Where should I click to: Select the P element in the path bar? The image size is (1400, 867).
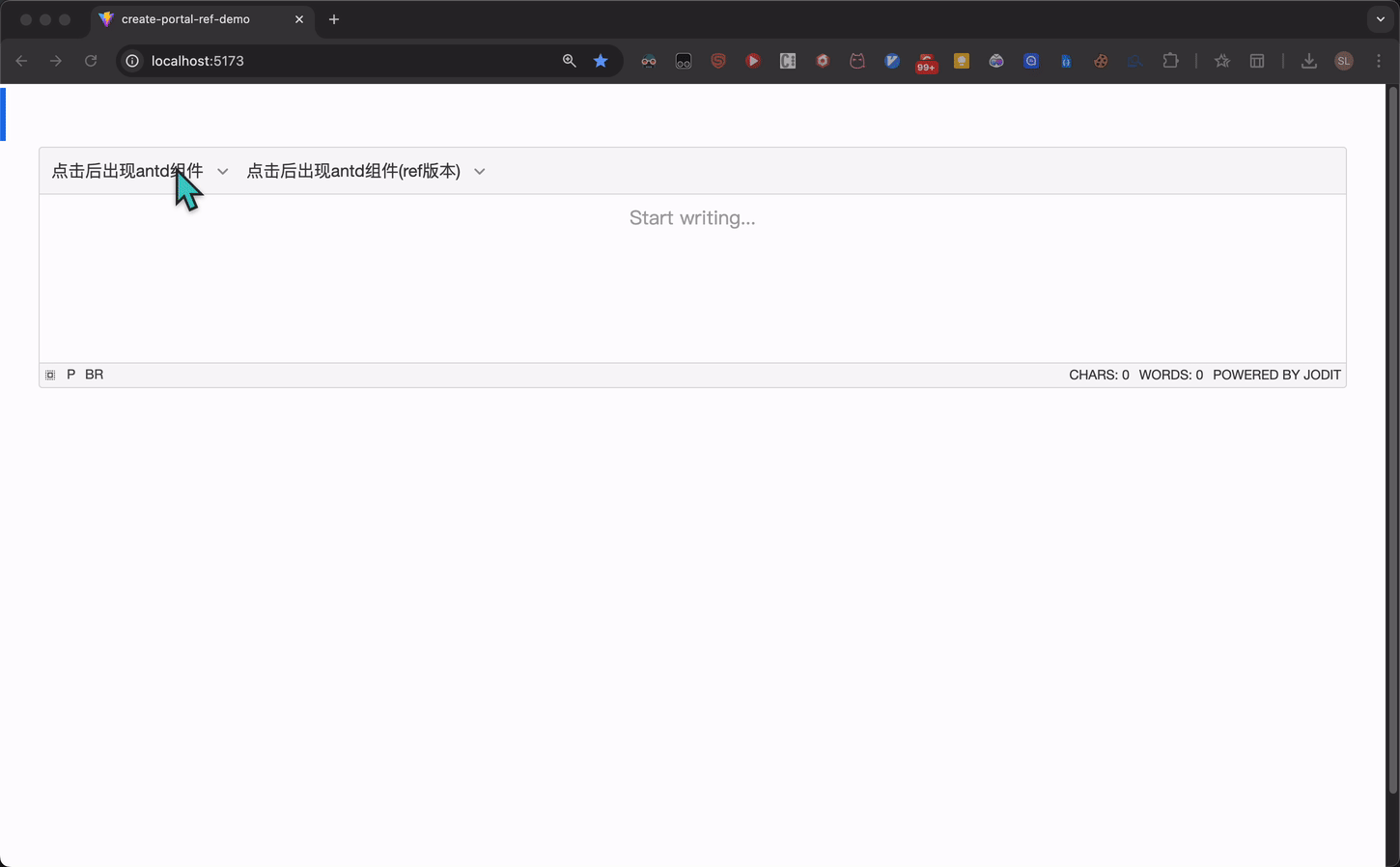pos(70,375)
